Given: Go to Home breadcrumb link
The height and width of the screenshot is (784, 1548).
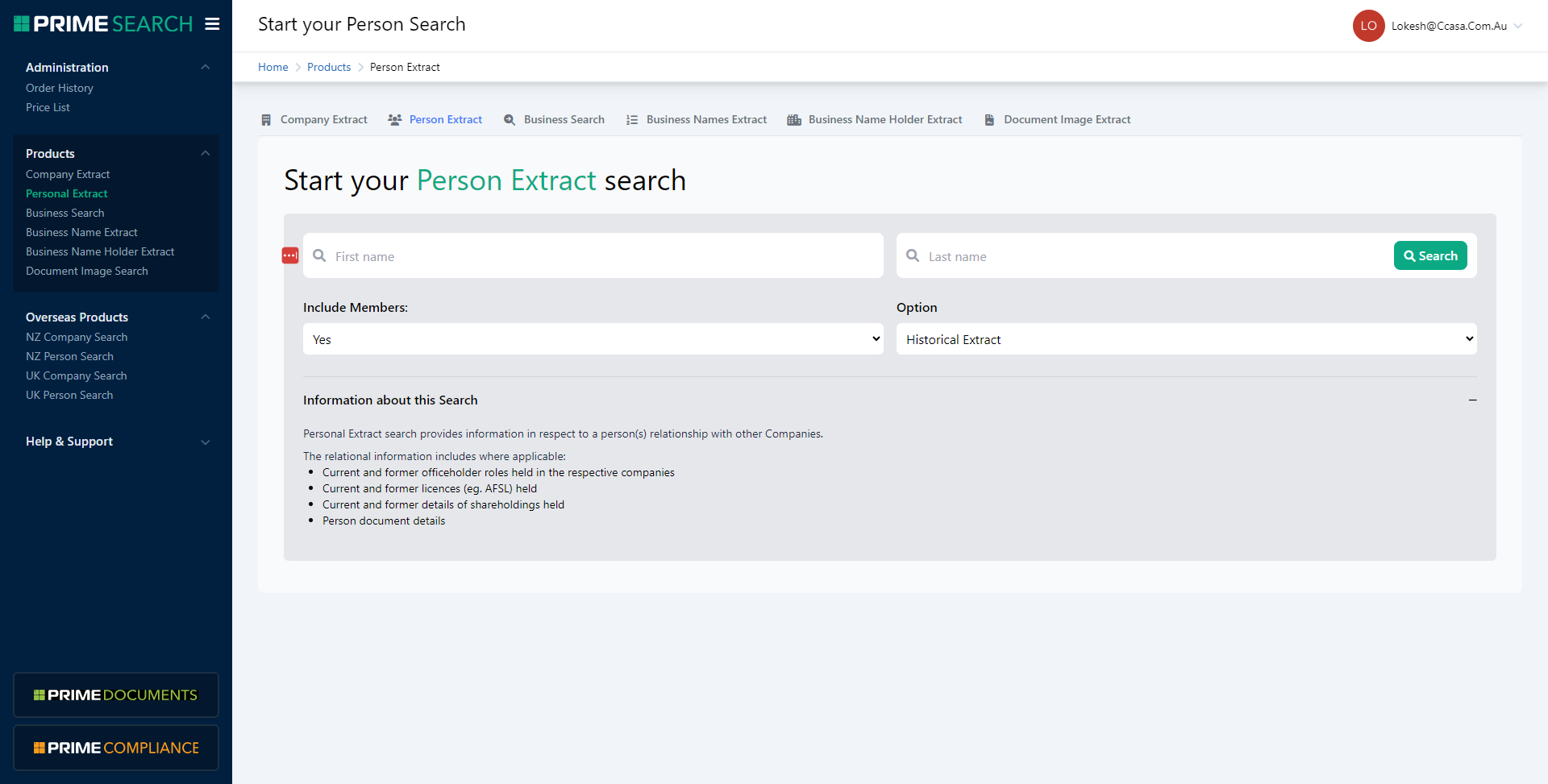Looking at the screenshot, I should tap(273, 67).
